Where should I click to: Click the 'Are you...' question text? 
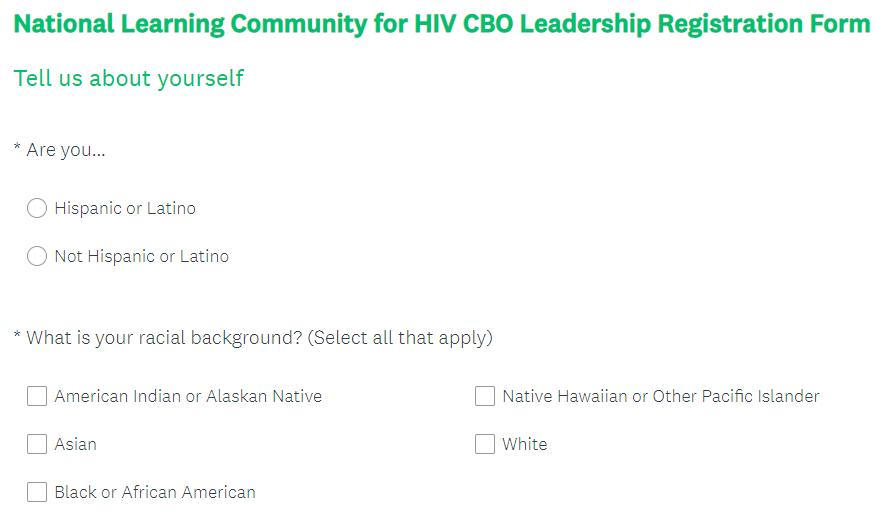coord(65,150)
